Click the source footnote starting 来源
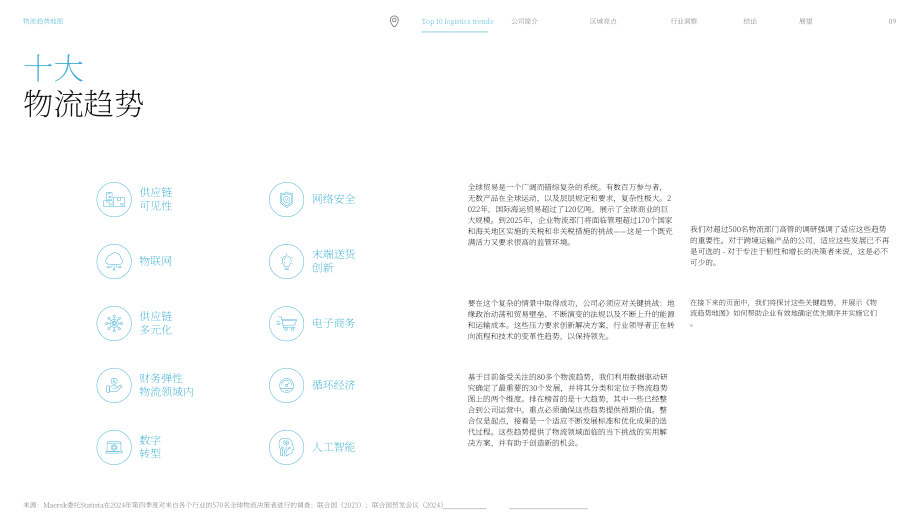The width and height of the screenshot is (920, 518). tap(234, 505)
